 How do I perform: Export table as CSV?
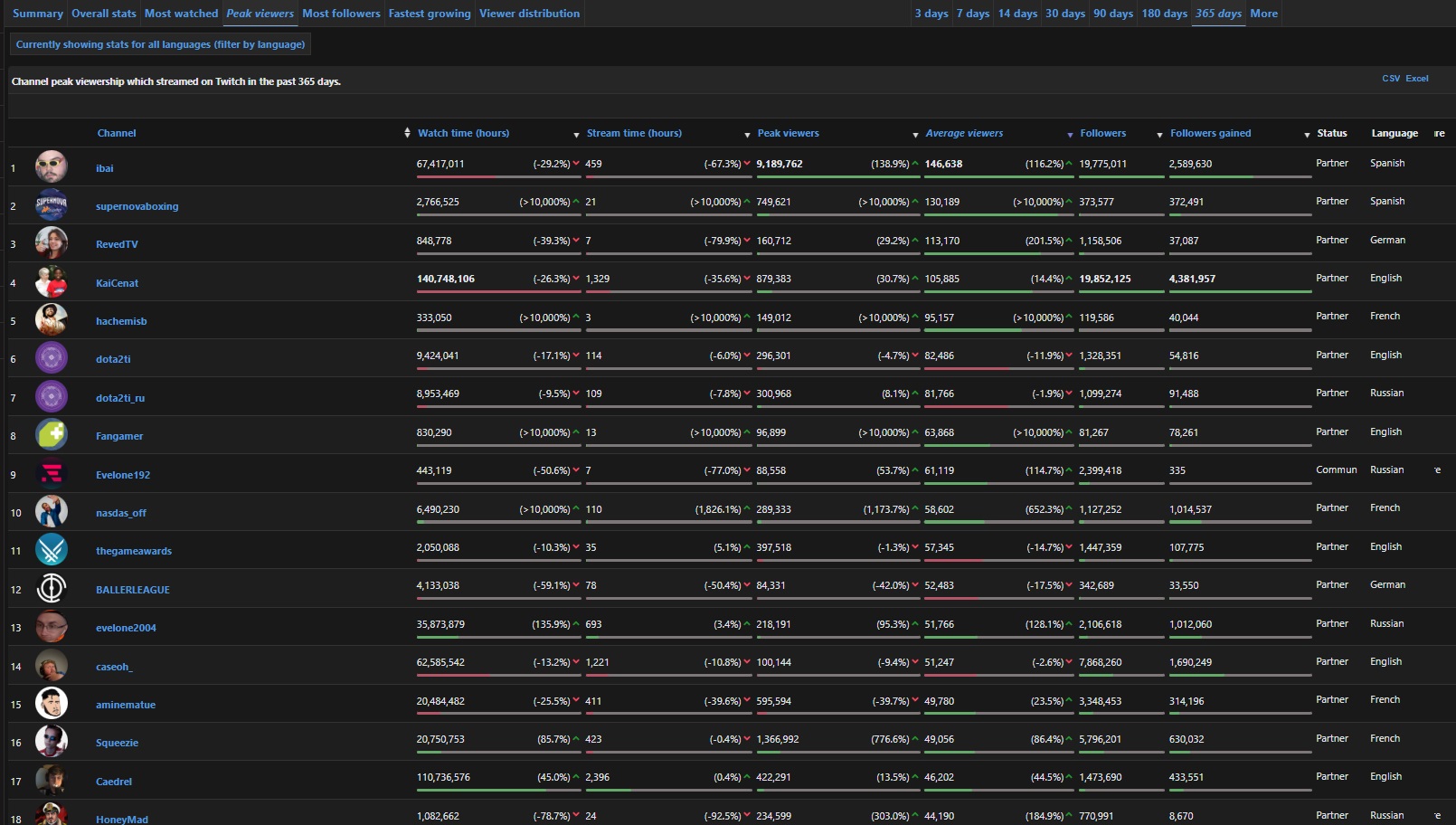pos(1391,79)
